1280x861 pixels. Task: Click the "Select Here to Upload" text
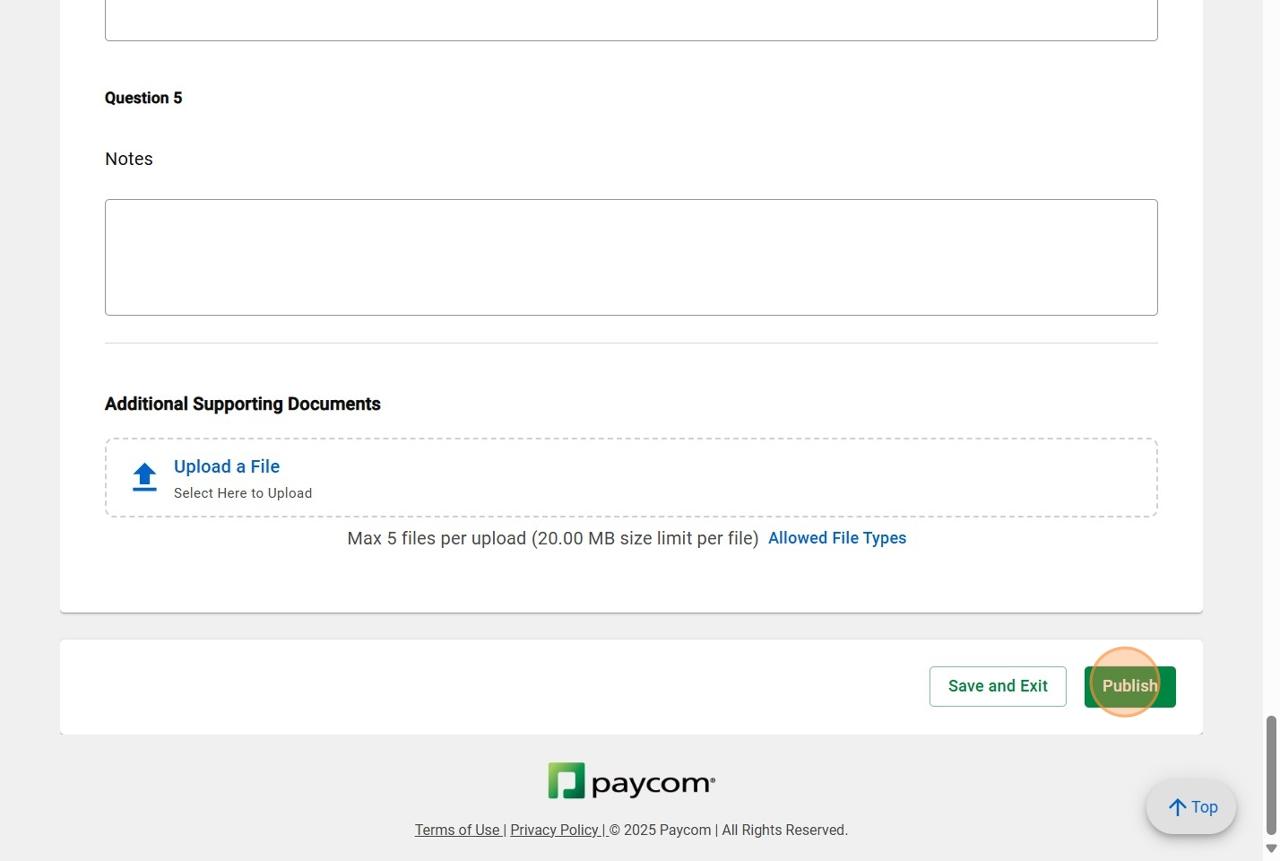point(243,493)
